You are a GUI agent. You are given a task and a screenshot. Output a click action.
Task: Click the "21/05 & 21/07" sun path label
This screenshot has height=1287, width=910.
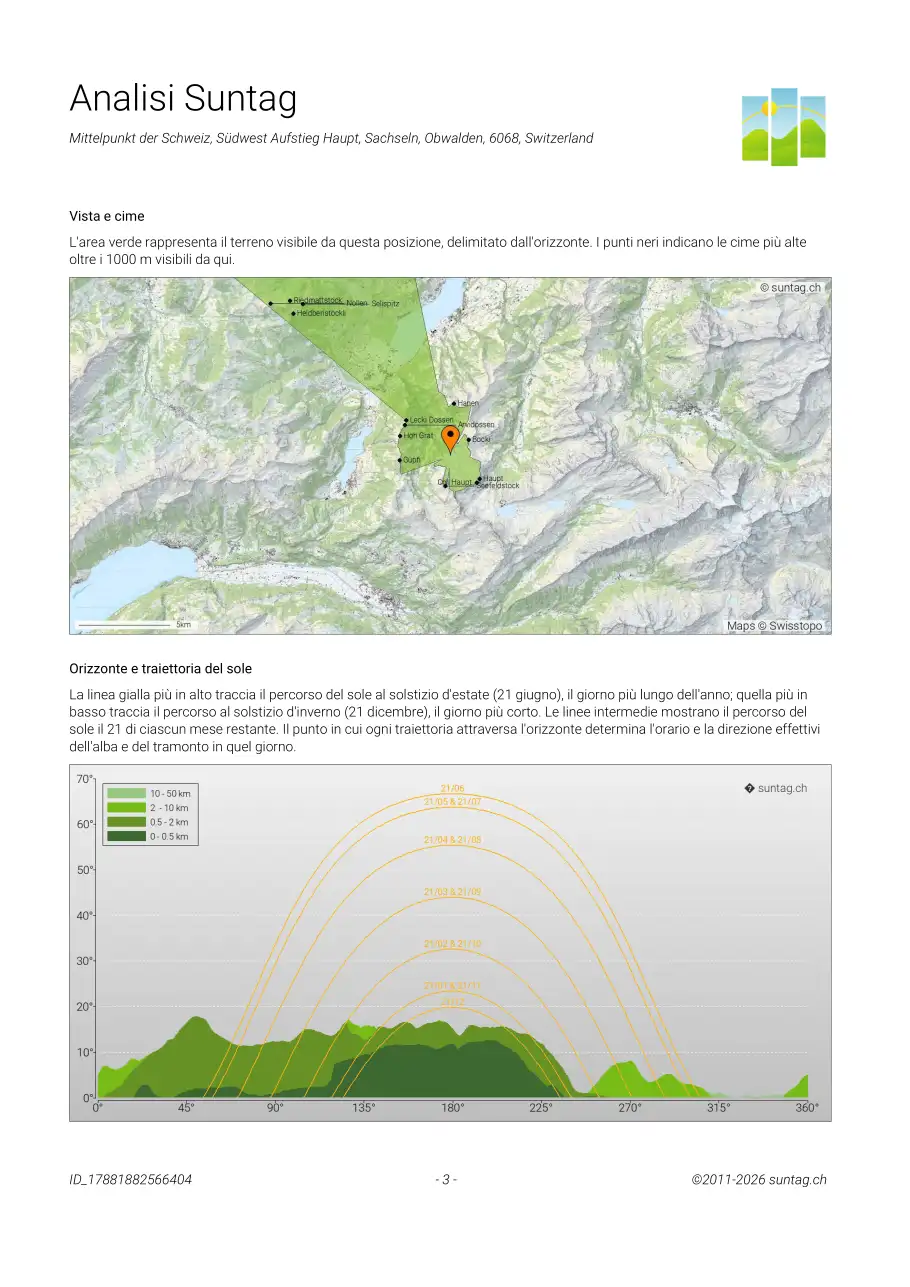click(452, 802)
